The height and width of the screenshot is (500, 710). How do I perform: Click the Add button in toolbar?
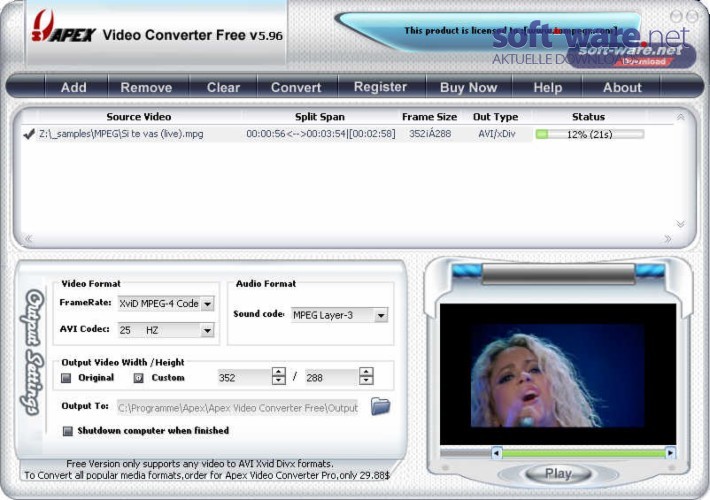click(x=74, y=87)
